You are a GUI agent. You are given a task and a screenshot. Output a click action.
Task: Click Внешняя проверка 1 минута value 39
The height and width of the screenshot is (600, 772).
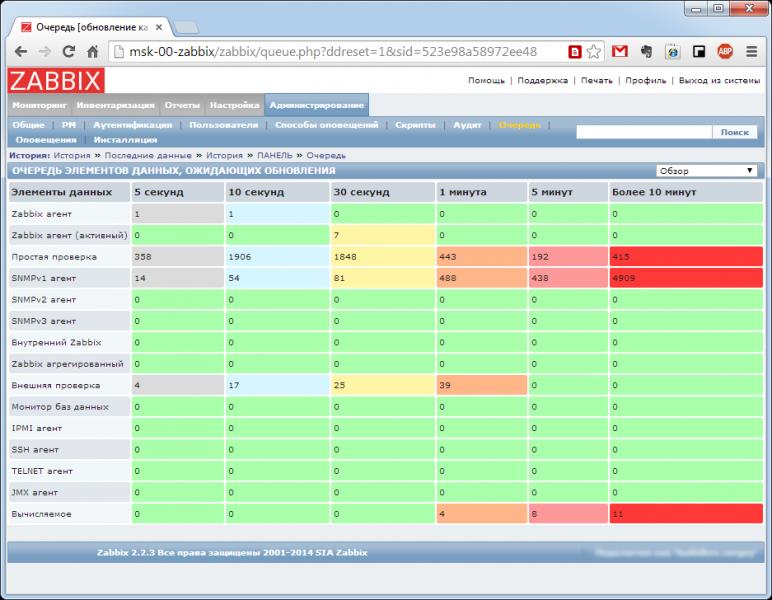point(482,385)
